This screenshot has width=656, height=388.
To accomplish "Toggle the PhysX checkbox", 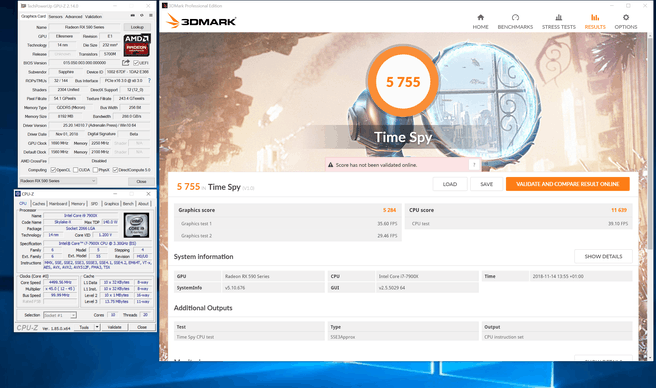I will click(x=95, y=170).
